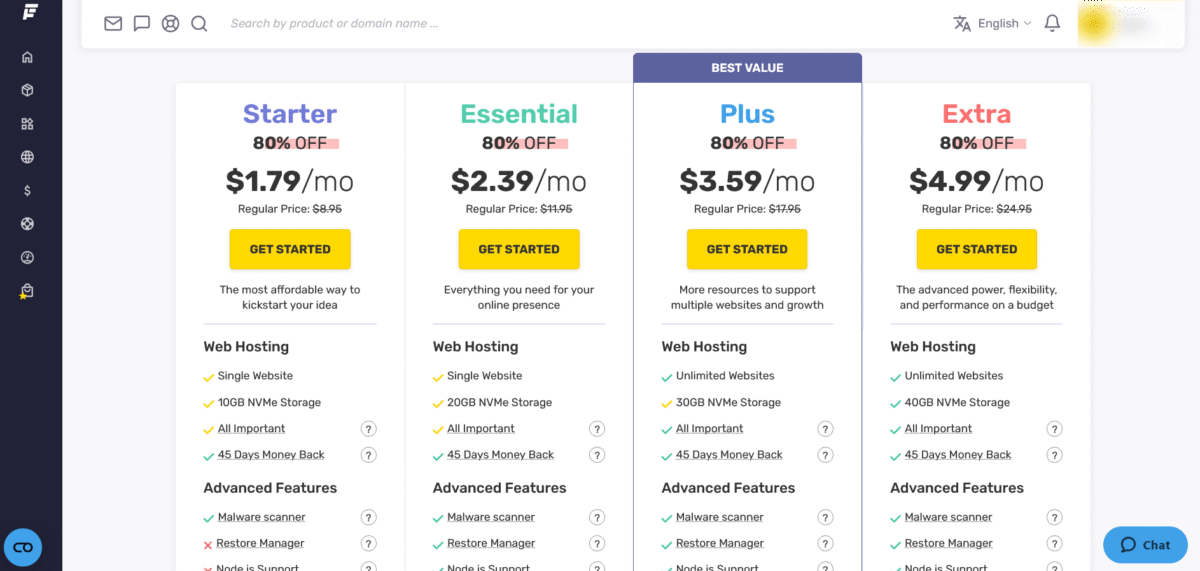Open the All Important link in Essential plan
1200x571 pixels.
click(x=481, y=429)
